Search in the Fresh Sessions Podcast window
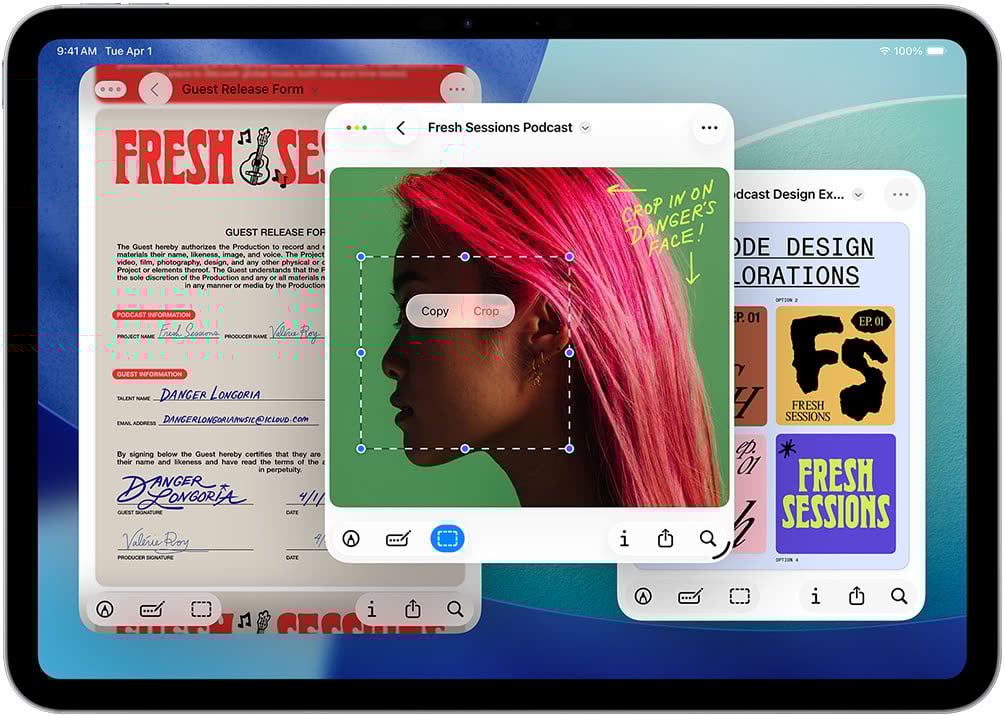 (708, 539)
